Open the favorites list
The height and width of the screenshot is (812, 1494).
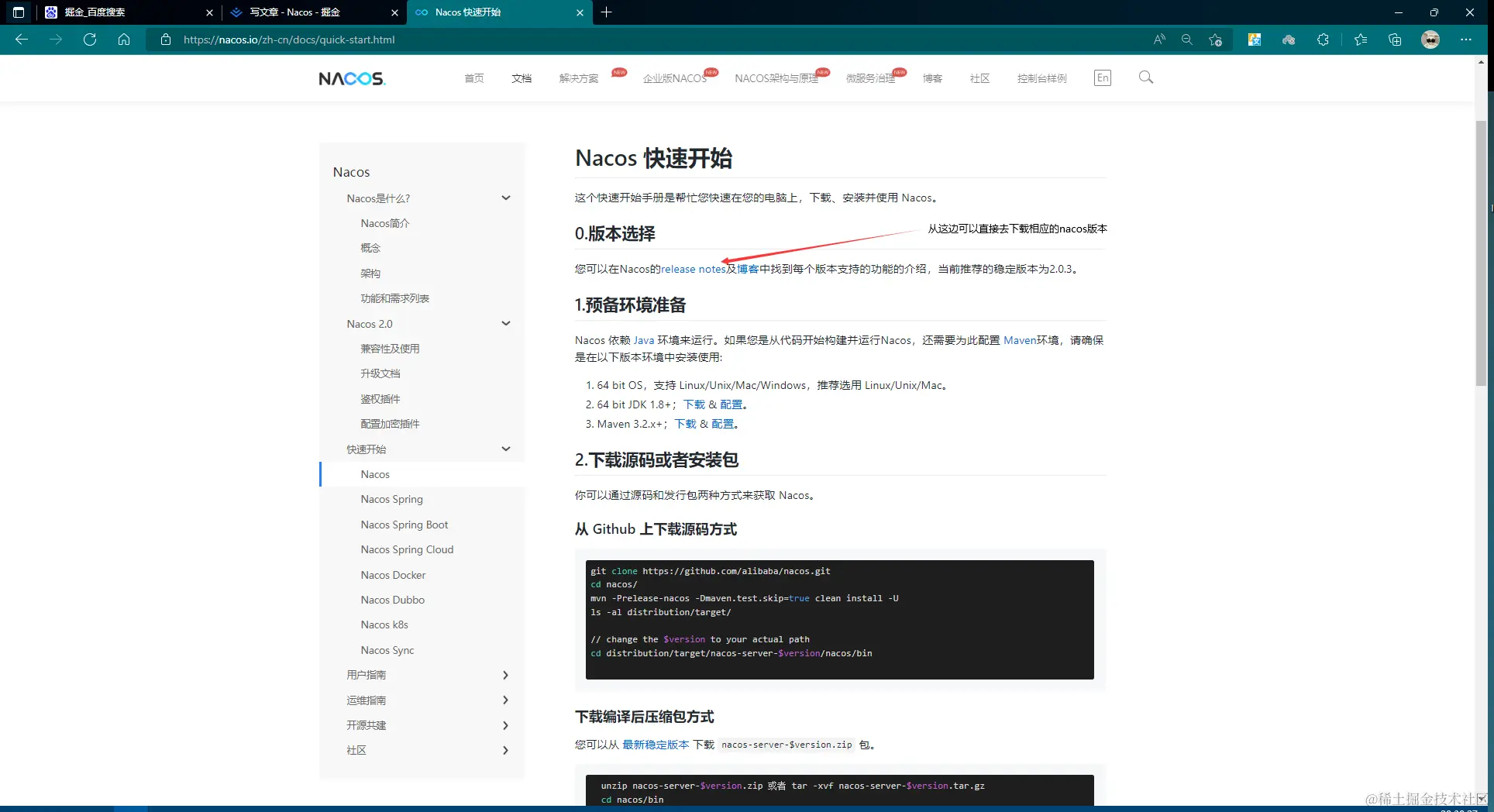(x=1361, y=40)
